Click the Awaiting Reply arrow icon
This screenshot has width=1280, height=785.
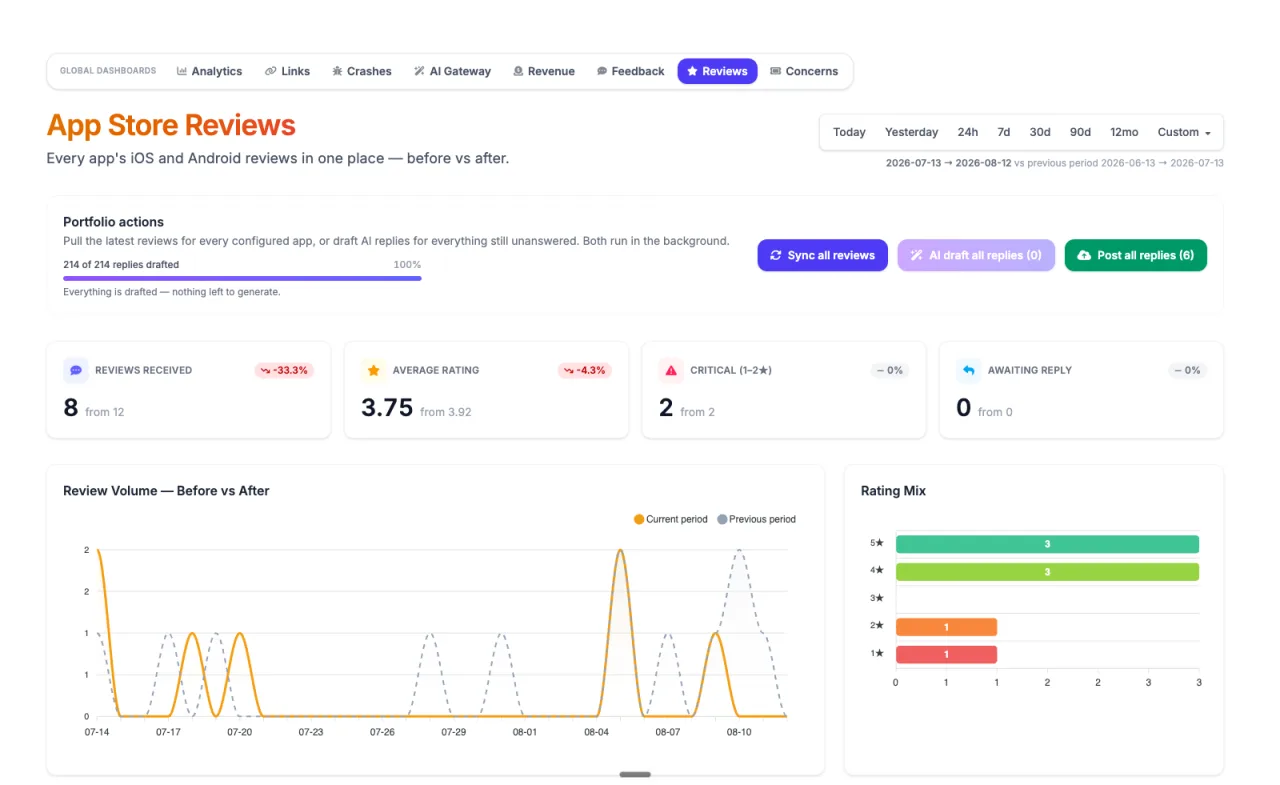coord(969,370)
